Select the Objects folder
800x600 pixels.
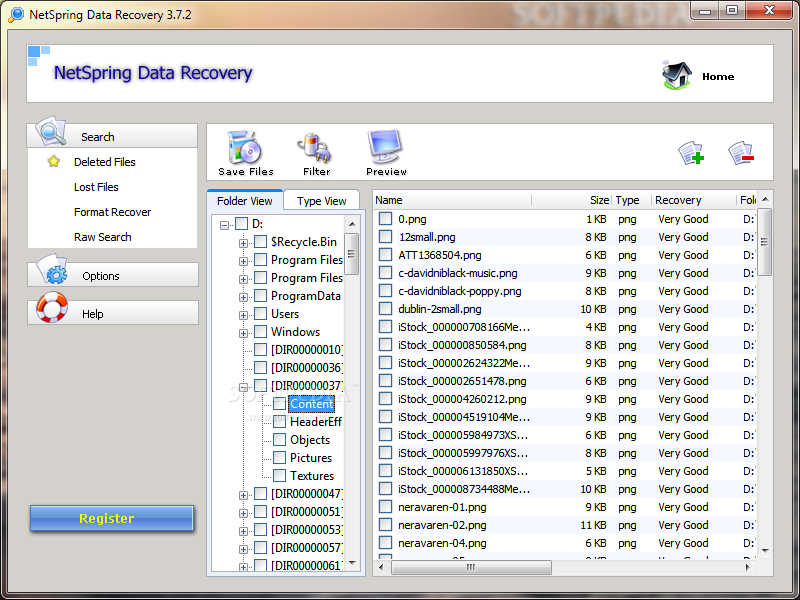tap(310, 440)
